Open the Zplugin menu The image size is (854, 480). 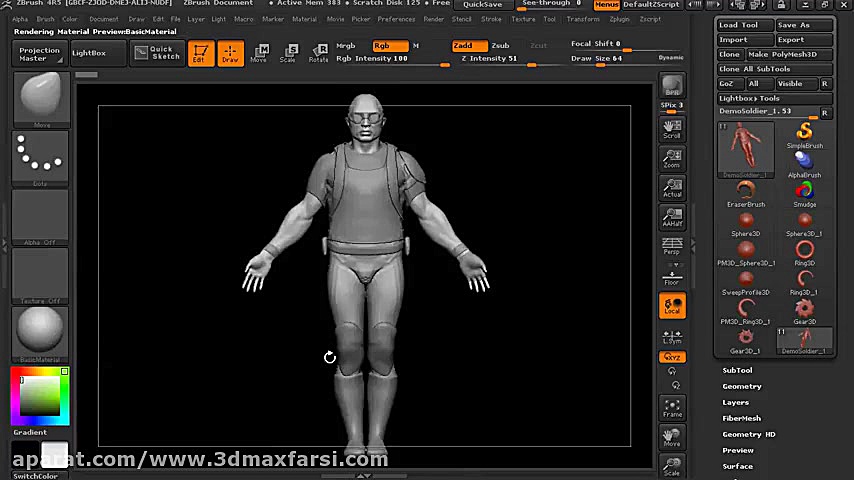pos(619,19)
